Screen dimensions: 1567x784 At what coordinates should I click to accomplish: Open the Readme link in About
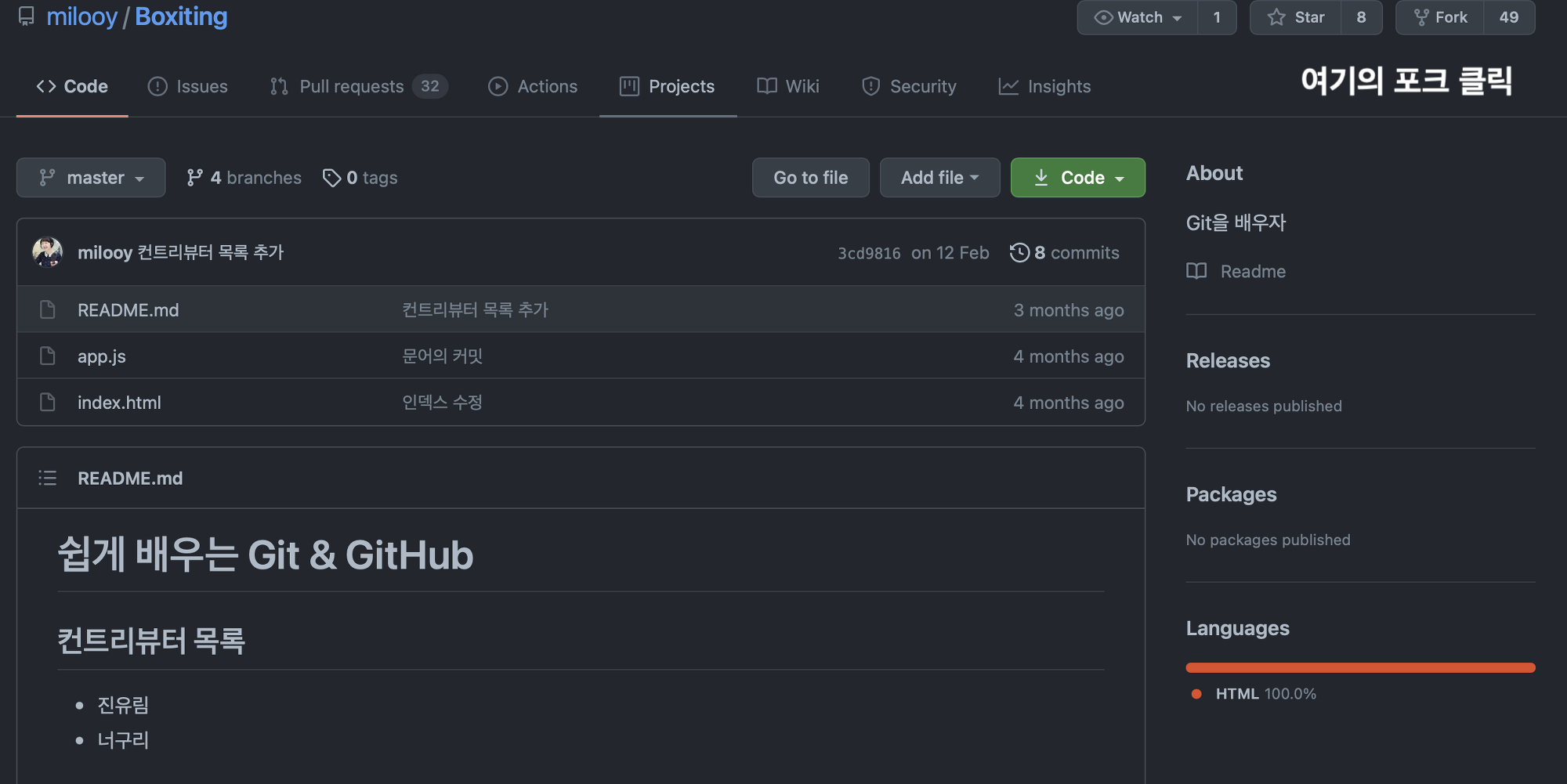pos(1253,271)
